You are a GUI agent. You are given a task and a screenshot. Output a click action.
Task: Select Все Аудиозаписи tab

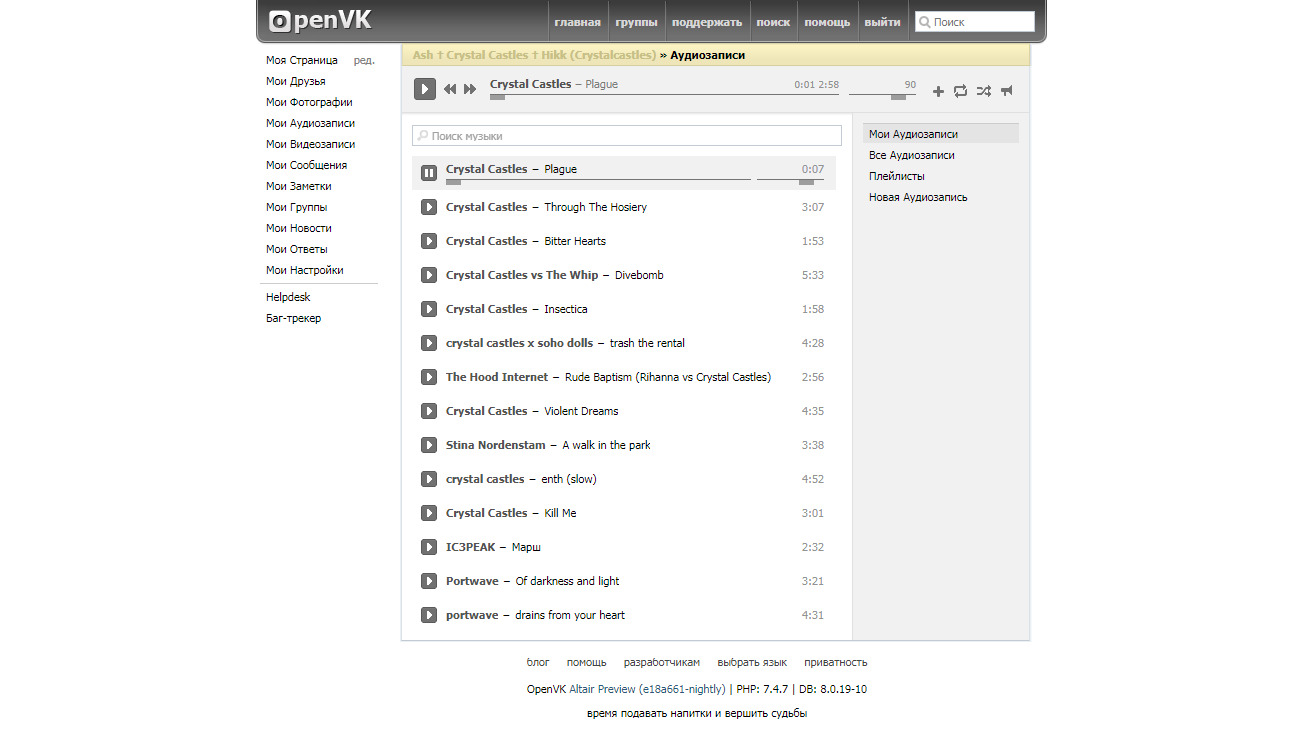click(911, 155)
